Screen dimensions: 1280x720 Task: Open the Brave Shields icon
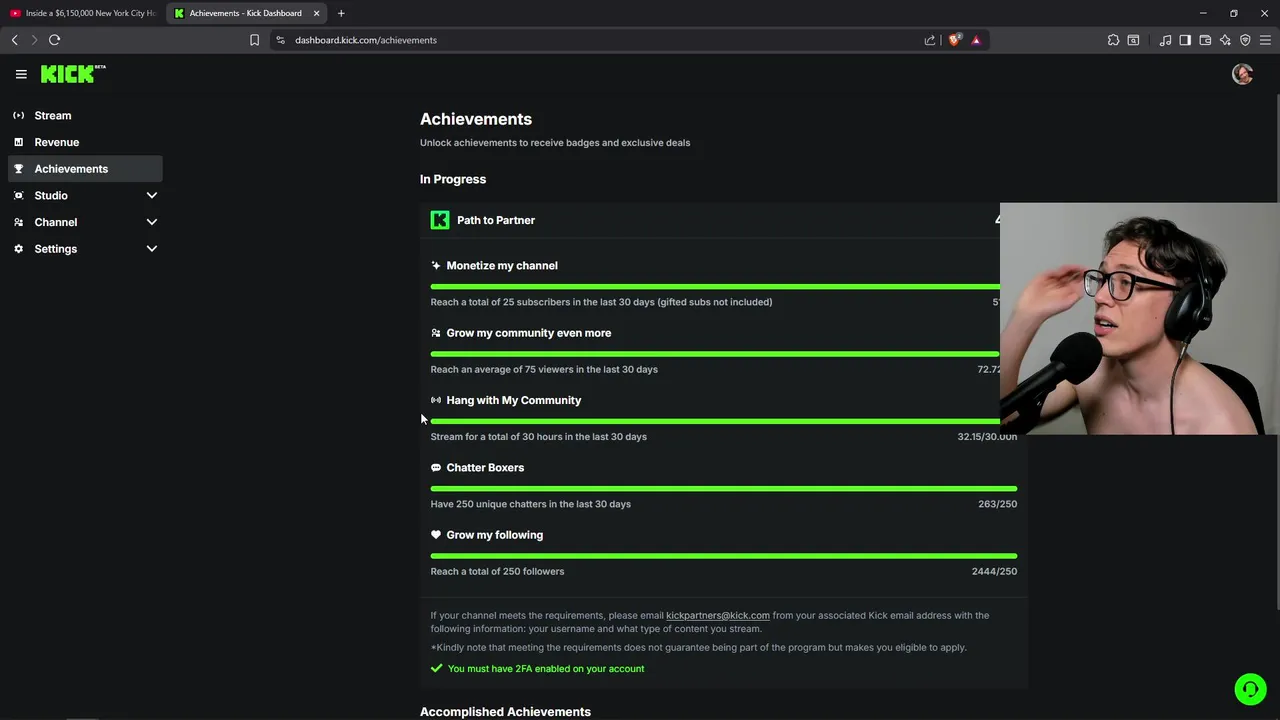click(x=955, y=40)
